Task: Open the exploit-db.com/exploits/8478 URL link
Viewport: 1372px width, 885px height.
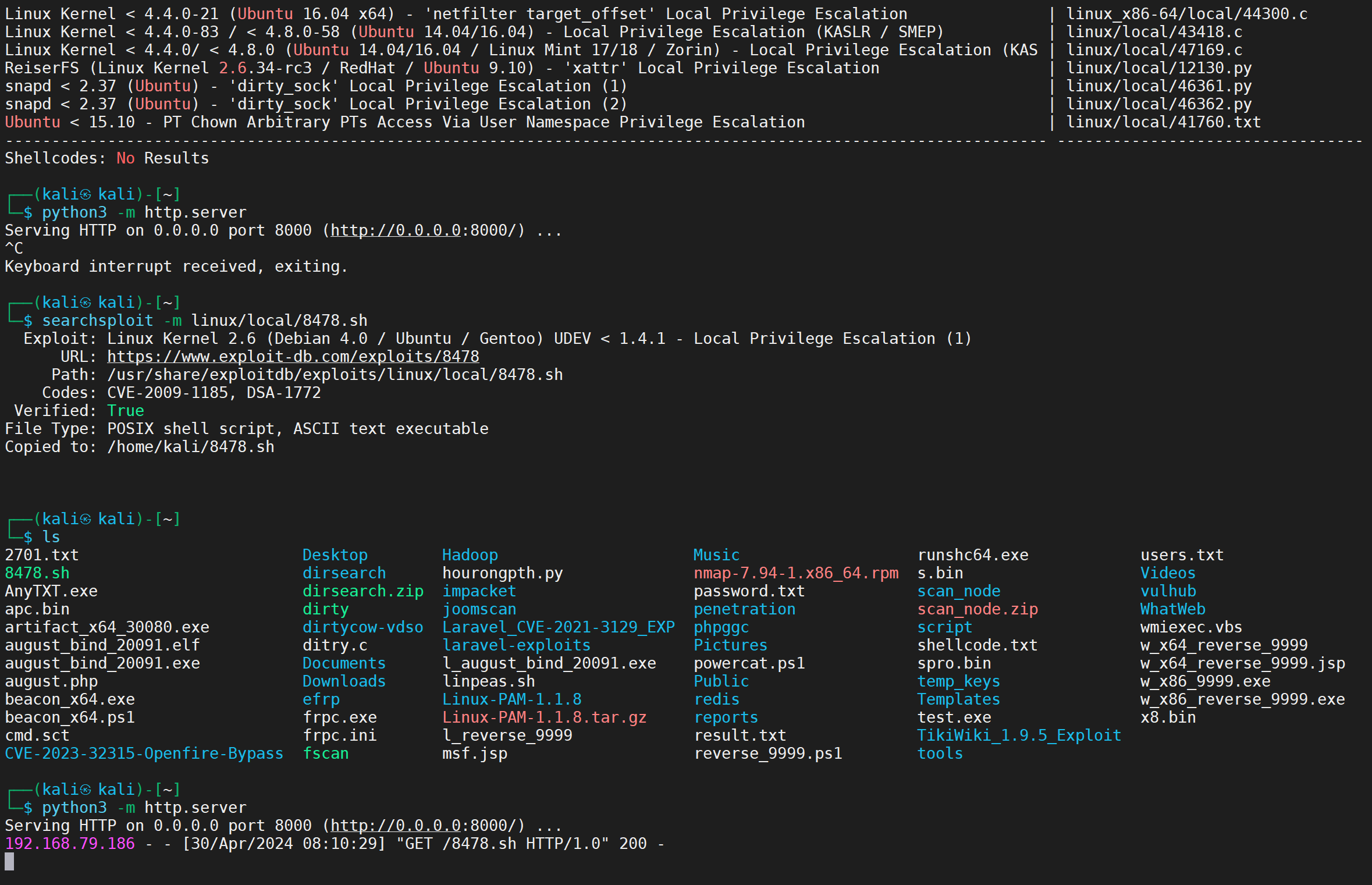Action: tap(293, 357)
